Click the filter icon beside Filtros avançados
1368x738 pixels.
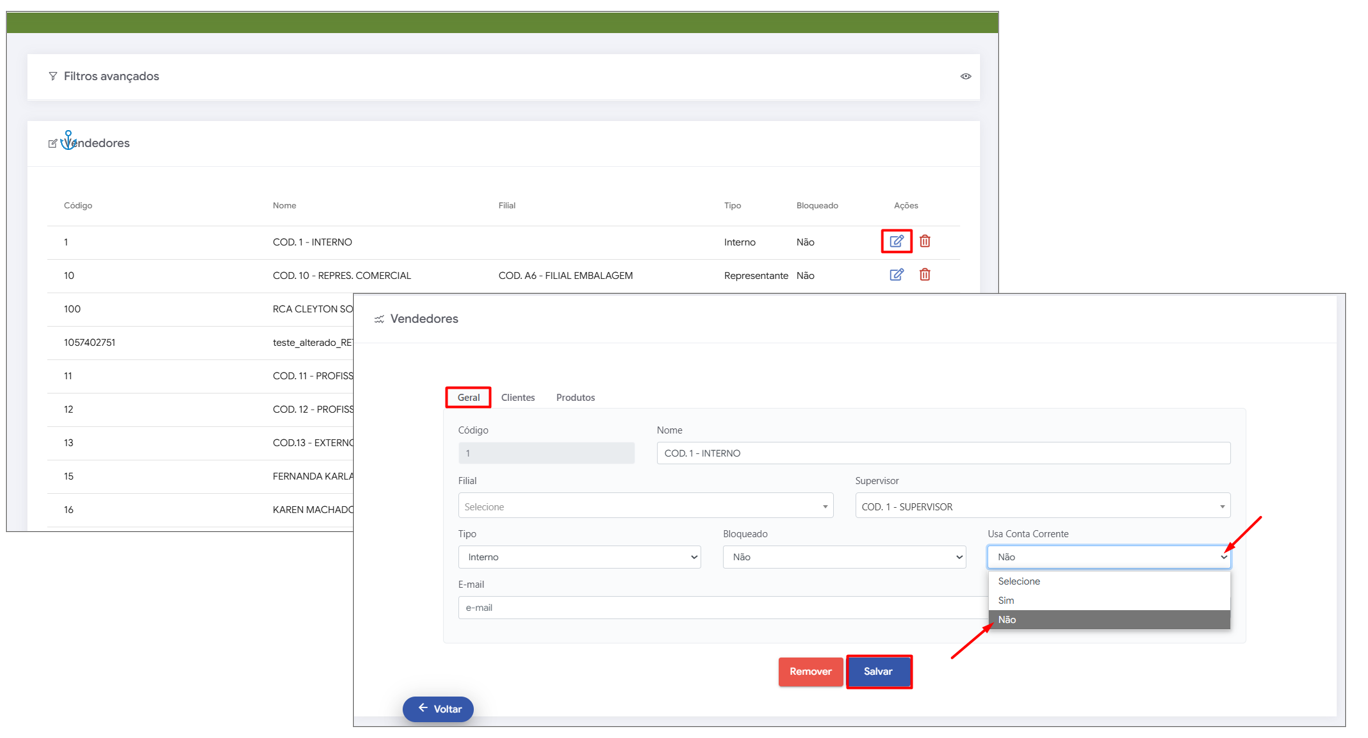(x=53, y=76)
